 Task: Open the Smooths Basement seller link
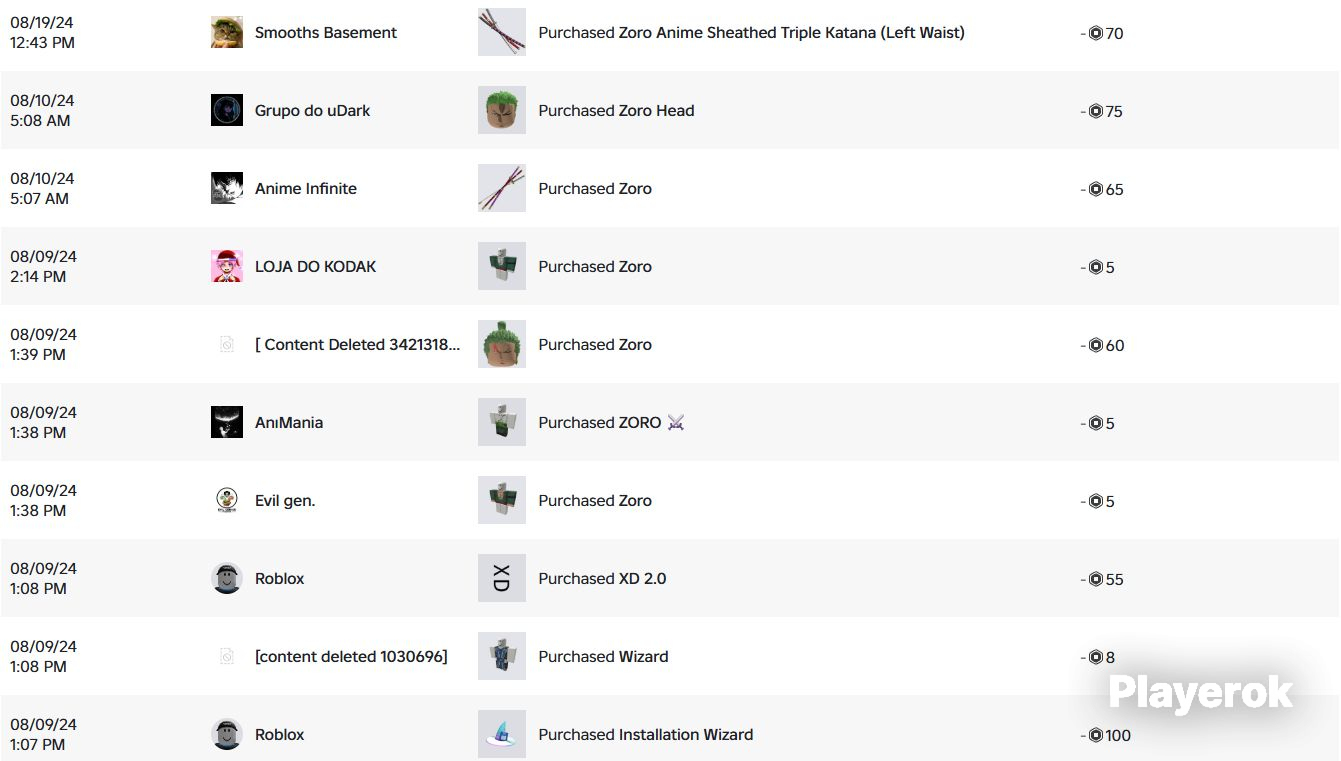click(326, 33)
